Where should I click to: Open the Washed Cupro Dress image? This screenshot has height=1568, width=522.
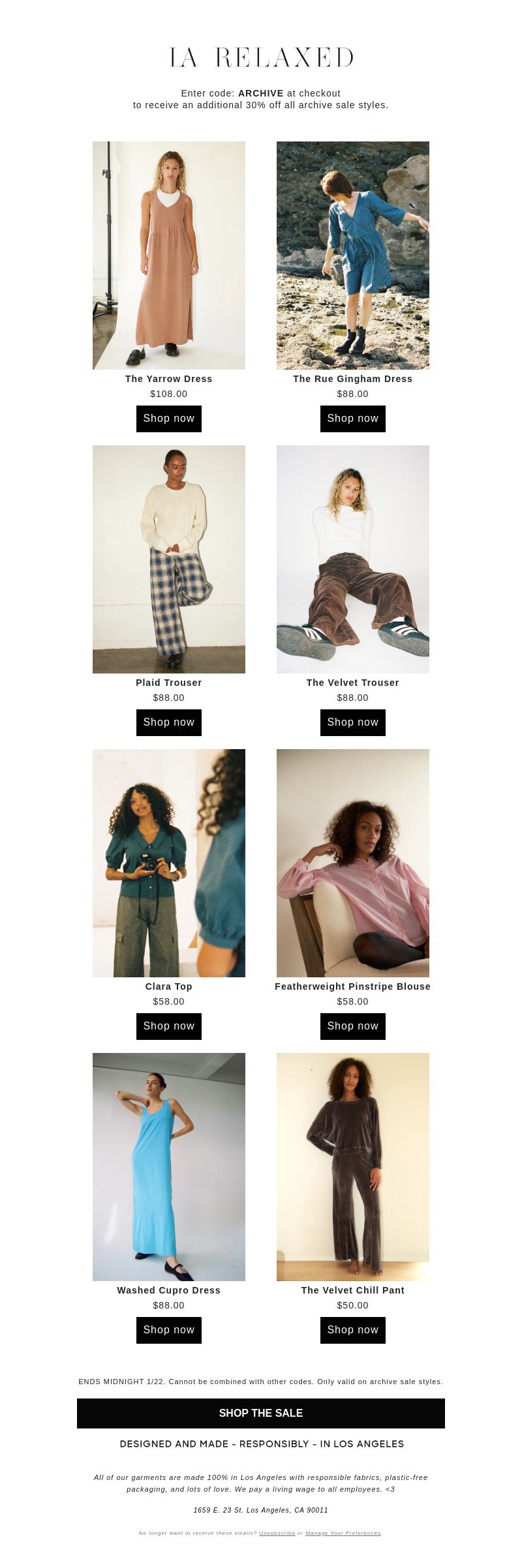169,1167
